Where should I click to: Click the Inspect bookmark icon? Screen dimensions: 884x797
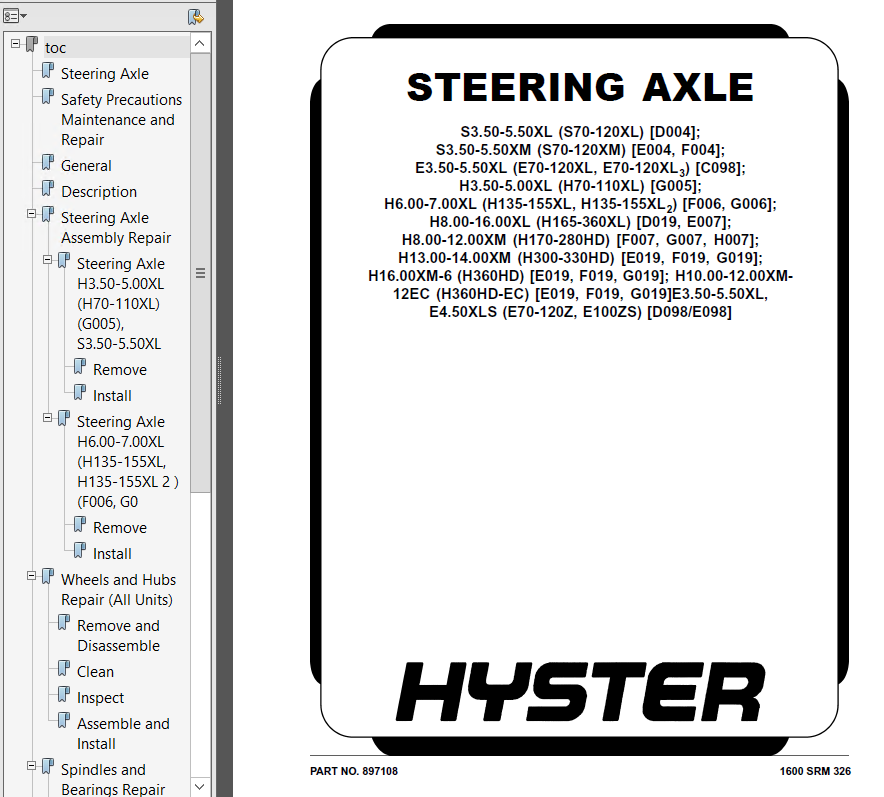(x=64, y=695)
